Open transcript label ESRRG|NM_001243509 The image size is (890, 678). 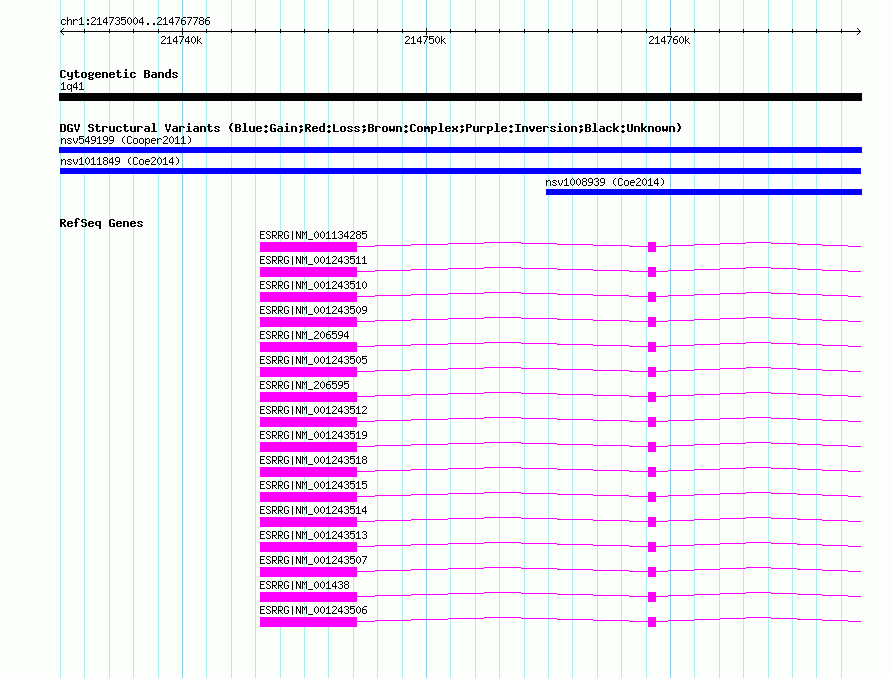tap(313, 310)
